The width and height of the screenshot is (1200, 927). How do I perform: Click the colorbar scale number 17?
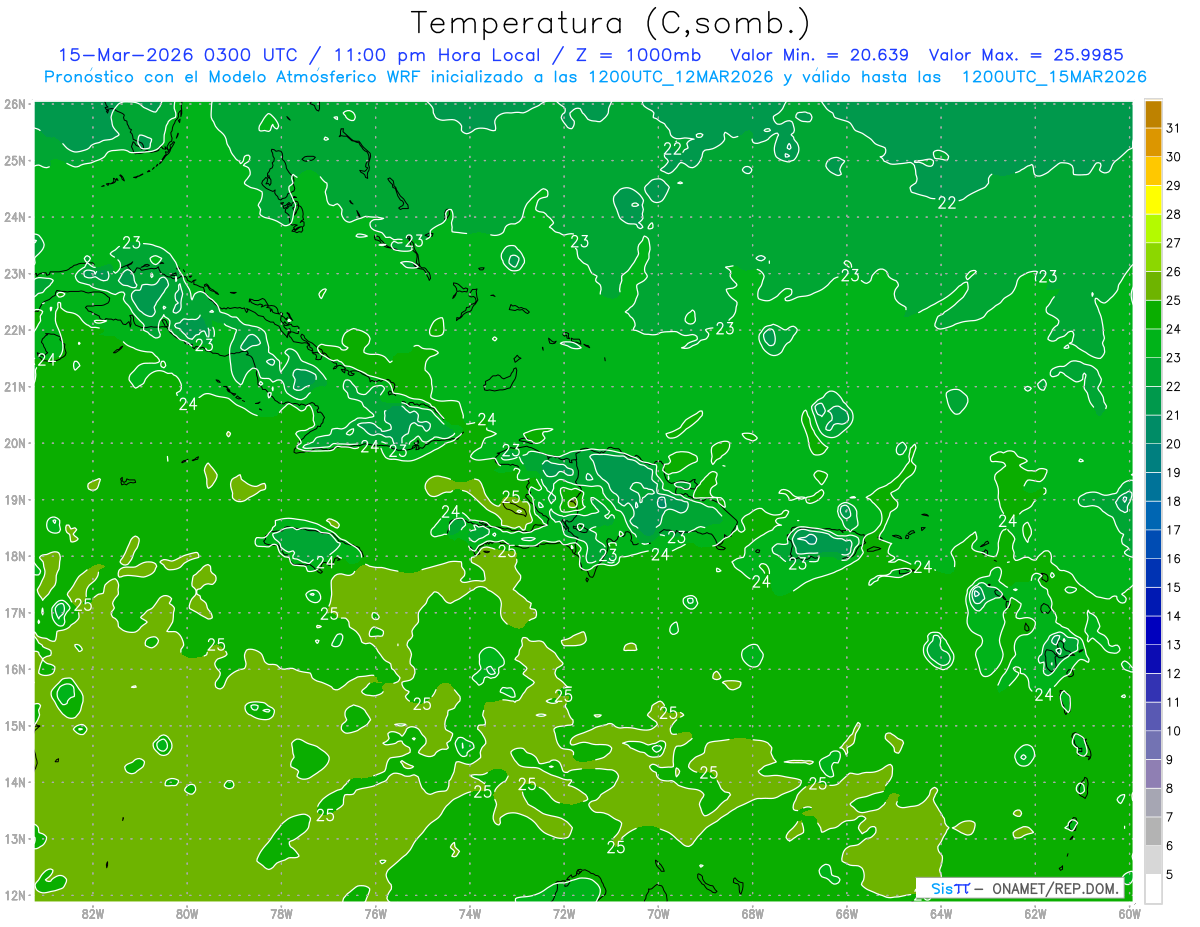(1173, 530)
